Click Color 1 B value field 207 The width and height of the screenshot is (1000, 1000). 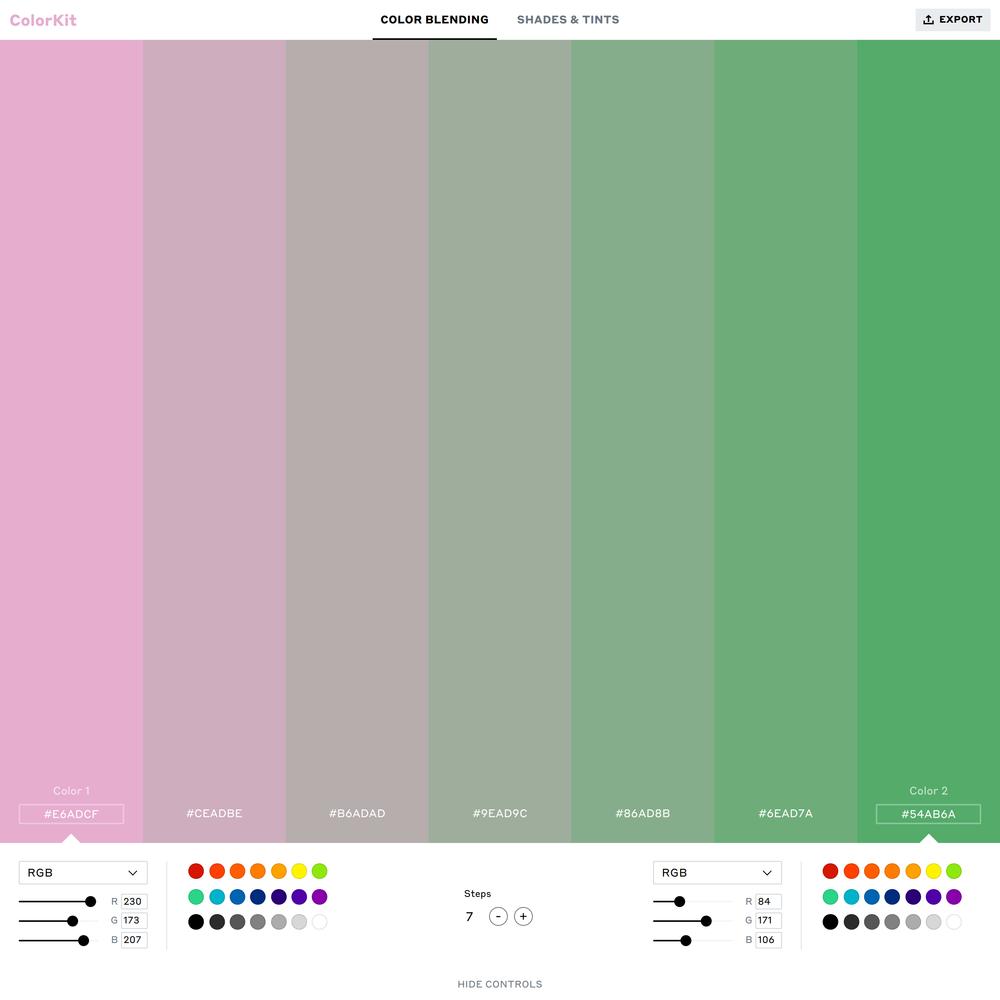coord(134,939)
